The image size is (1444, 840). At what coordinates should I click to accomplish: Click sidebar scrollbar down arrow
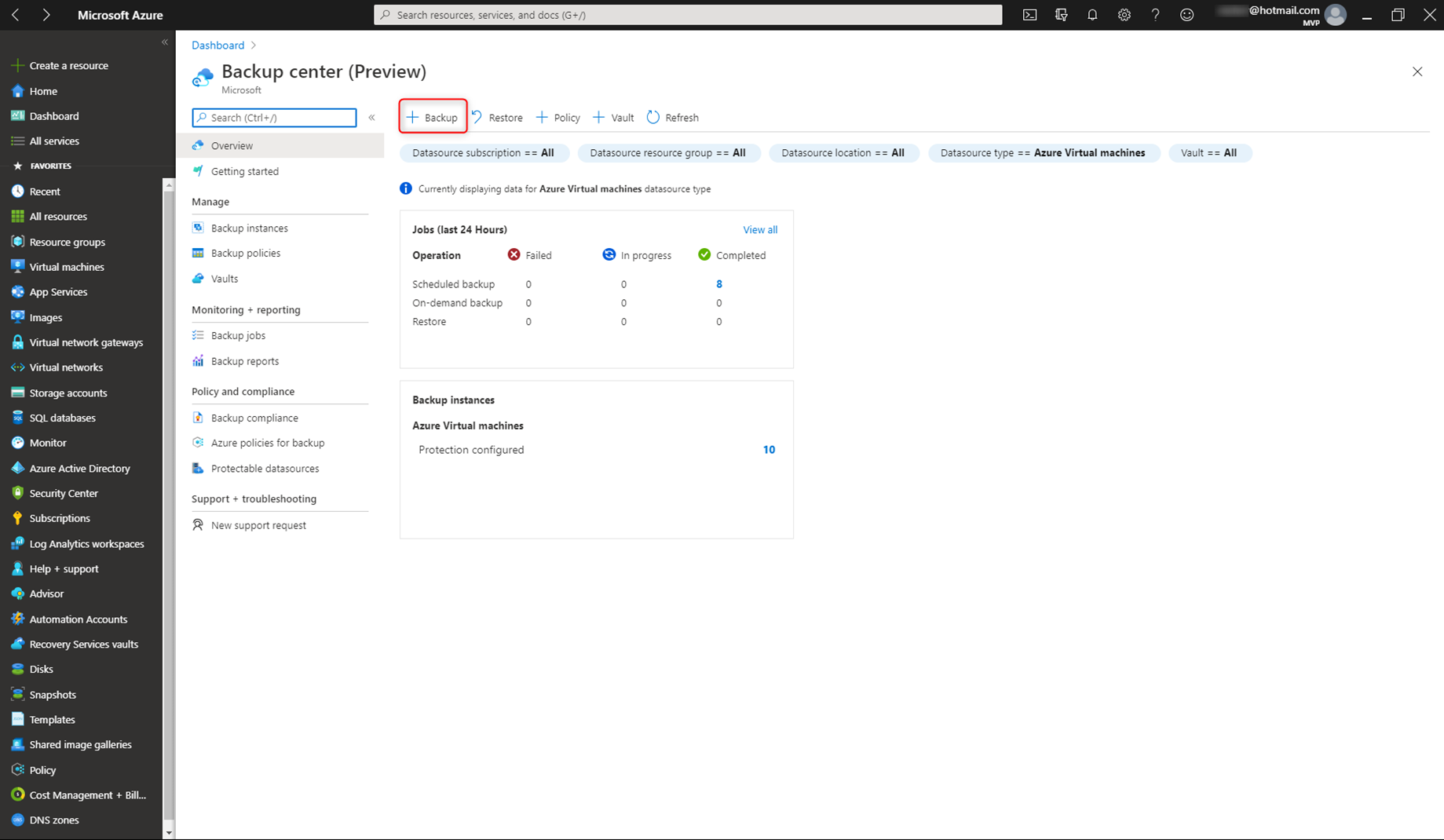168,832
